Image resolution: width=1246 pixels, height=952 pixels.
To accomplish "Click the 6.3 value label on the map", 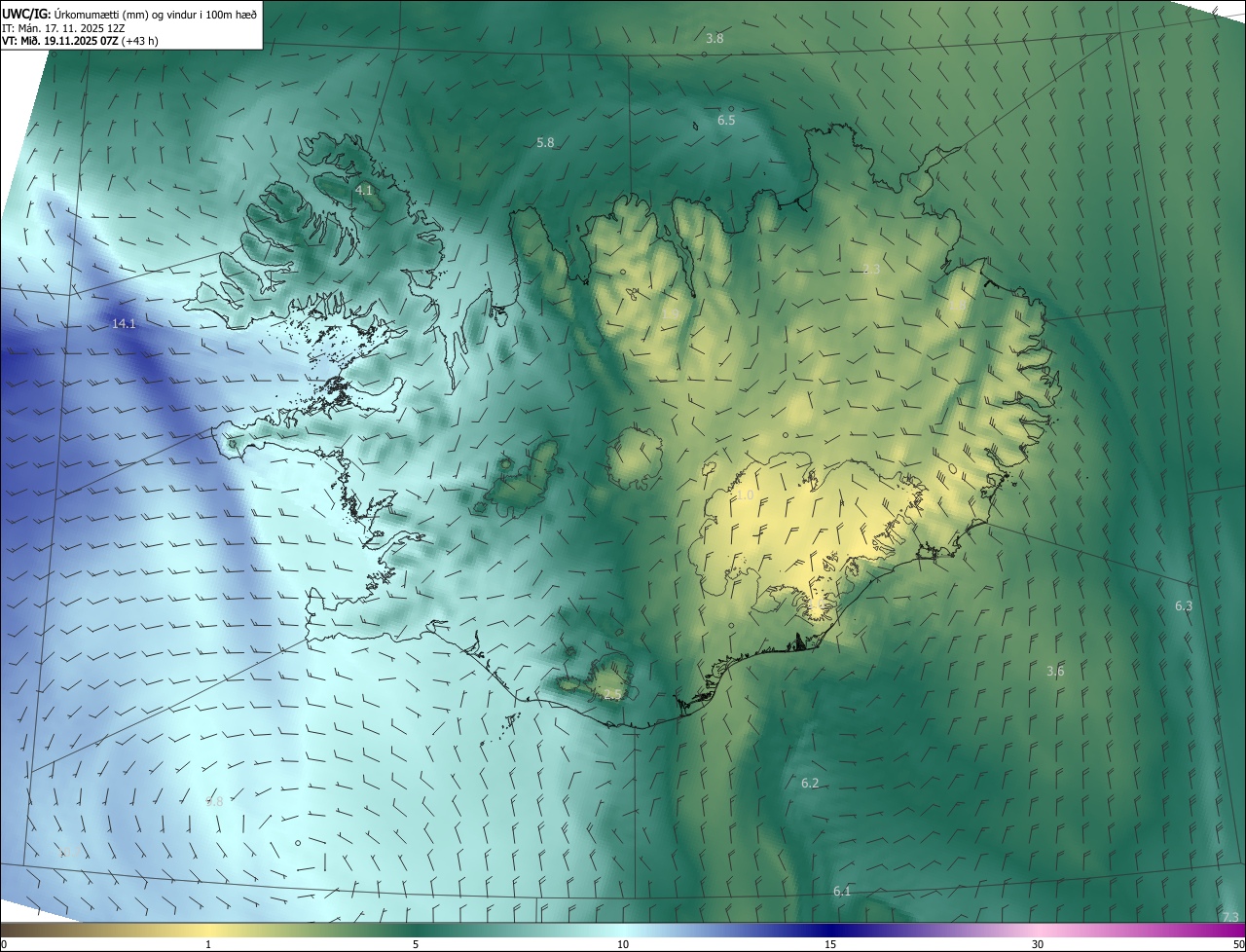I will click(x=1184, y=605).
